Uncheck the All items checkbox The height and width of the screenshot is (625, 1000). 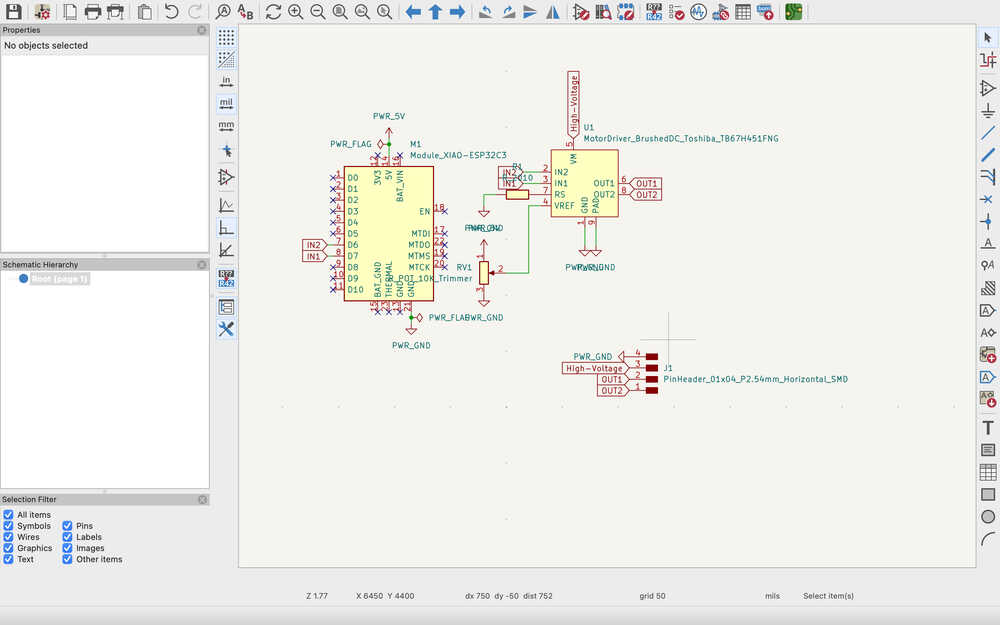[x=9, y=515]
